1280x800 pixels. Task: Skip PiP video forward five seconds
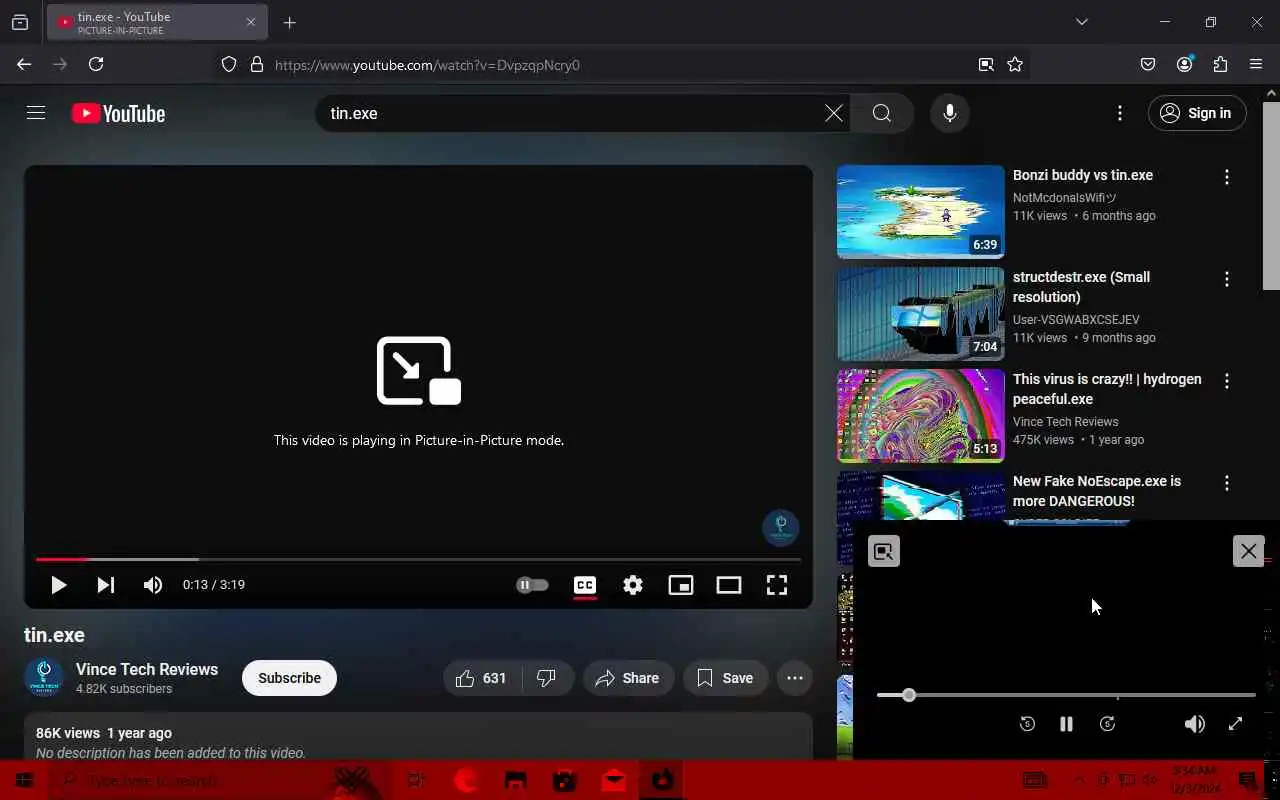coord(1107,724)
